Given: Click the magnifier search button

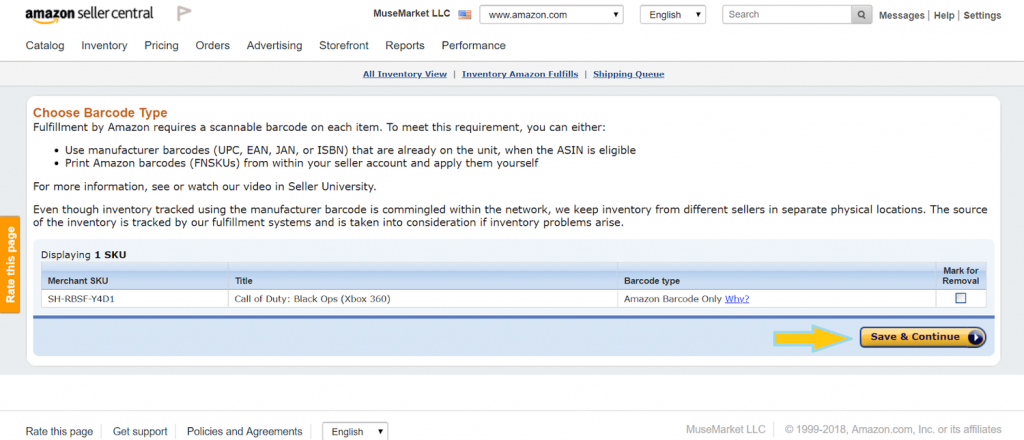Looking at the screenshot, I should 861,14.
